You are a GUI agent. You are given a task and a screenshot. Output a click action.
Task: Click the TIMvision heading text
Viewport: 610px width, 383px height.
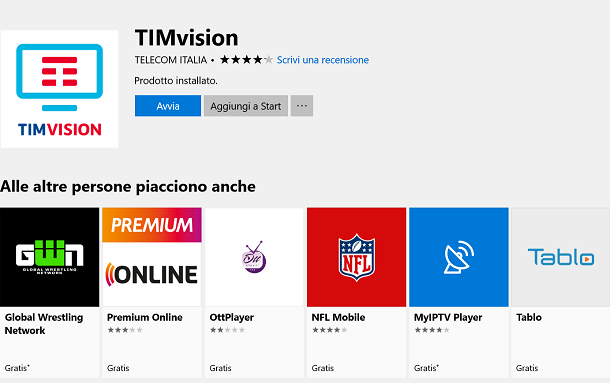tap(186, 38)
